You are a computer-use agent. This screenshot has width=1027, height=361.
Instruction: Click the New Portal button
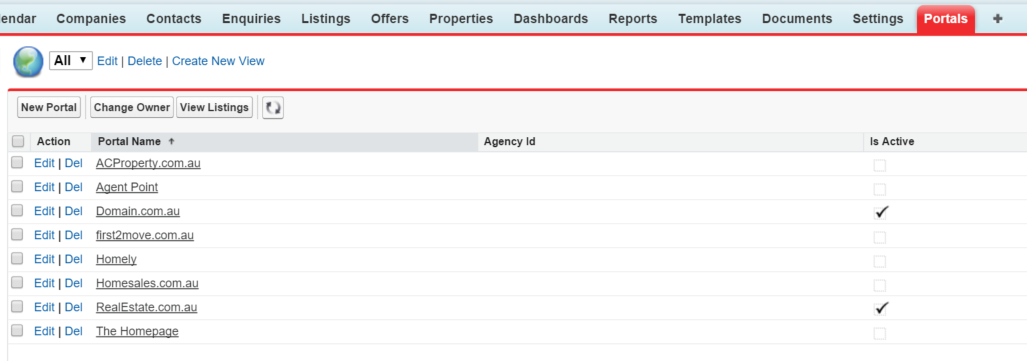pyautogui.click(x=49, y=107)
